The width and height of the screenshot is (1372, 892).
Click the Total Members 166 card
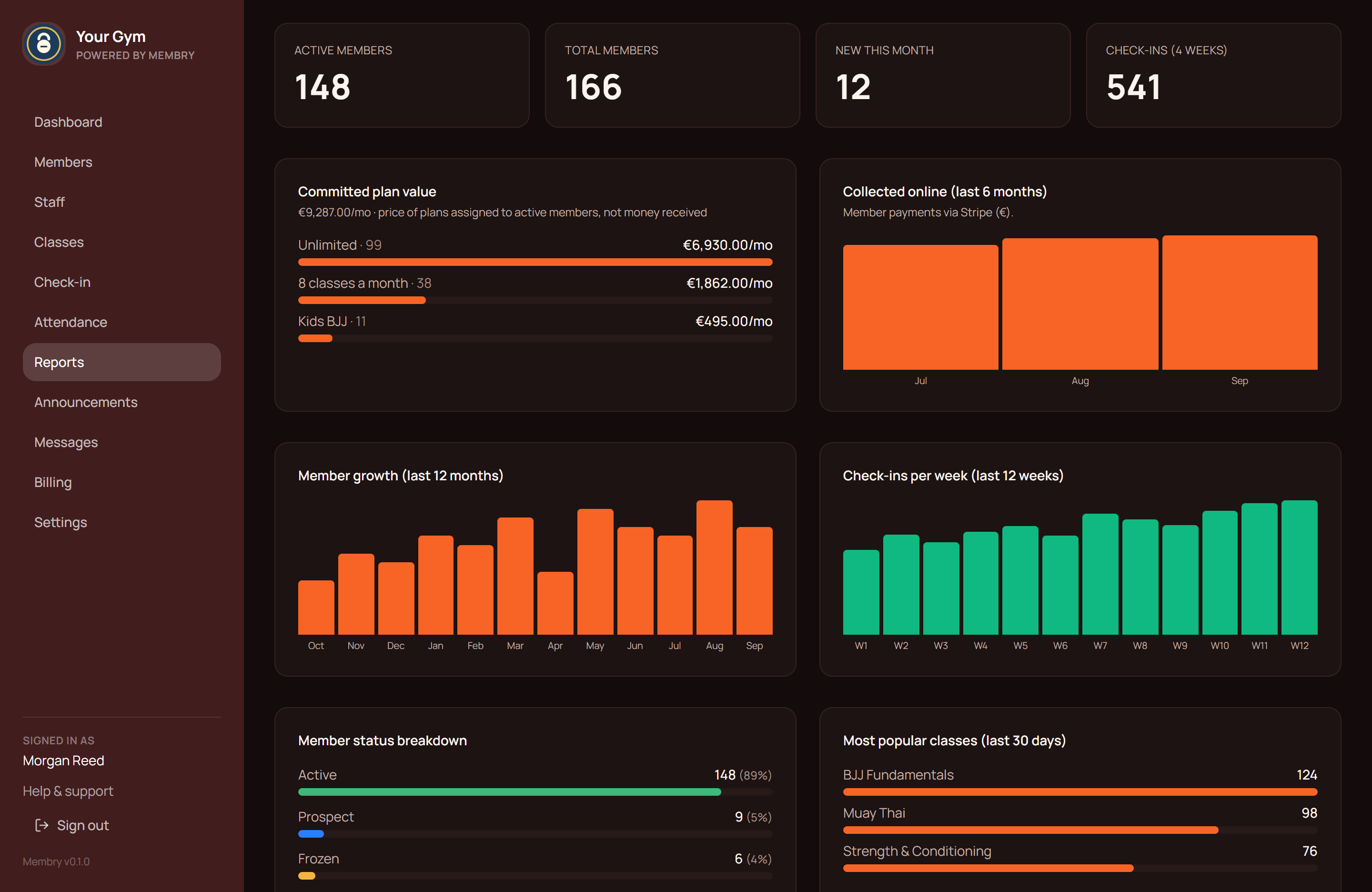click(x=672, y=75)
